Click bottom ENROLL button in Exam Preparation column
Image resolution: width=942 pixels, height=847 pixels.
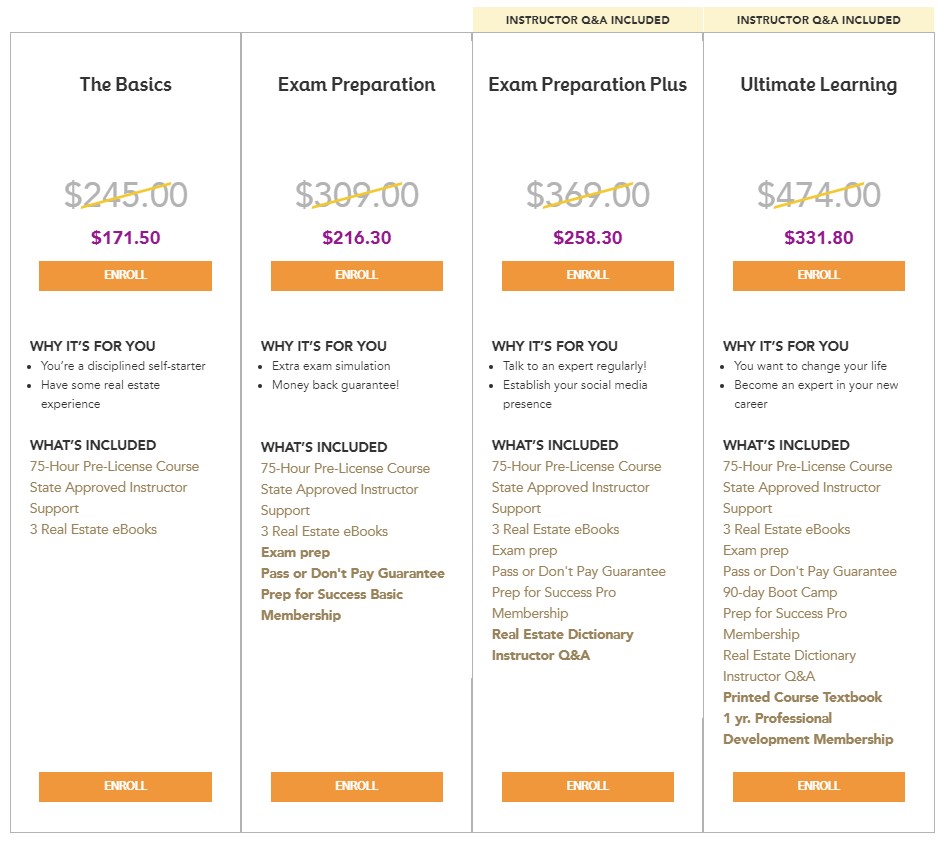[356, 786]
